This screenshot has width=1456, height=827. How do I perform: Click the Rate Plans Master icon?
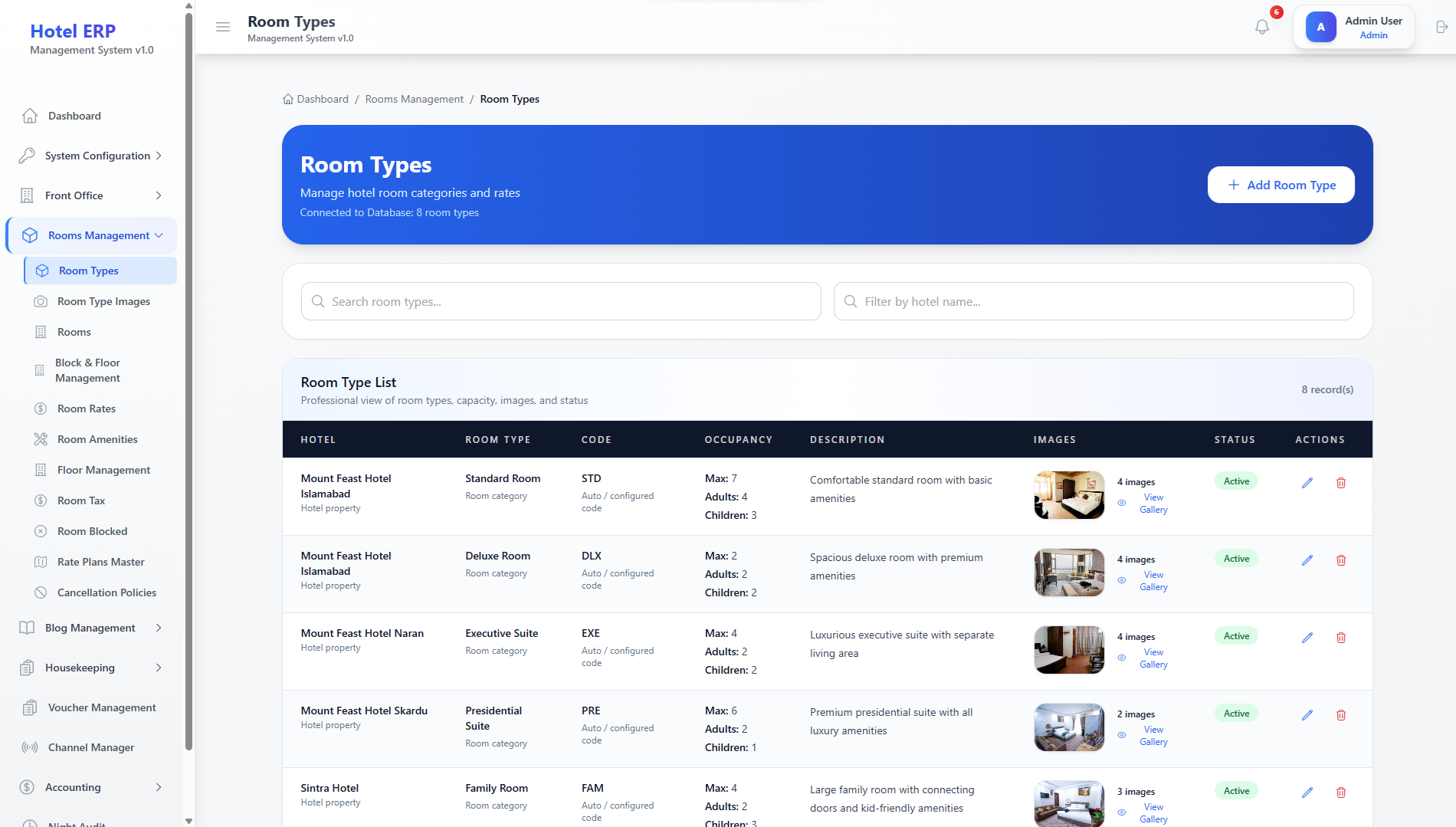click(x=41, y=562)
